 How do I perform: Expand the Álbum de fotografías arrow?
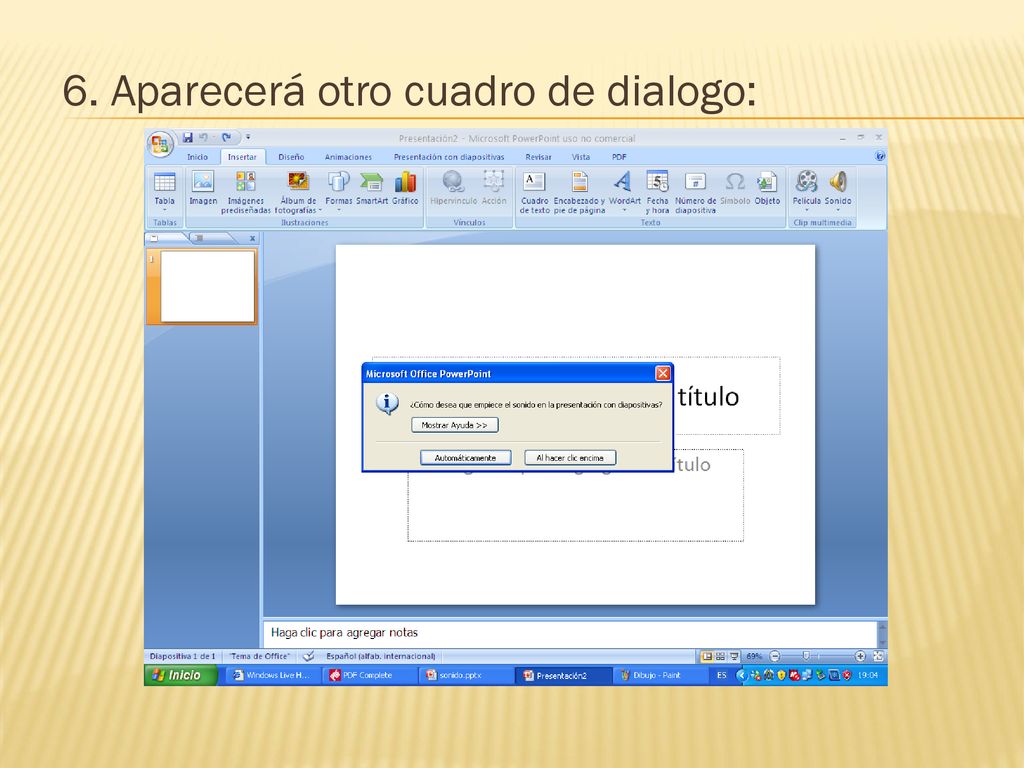pos(320,210)
